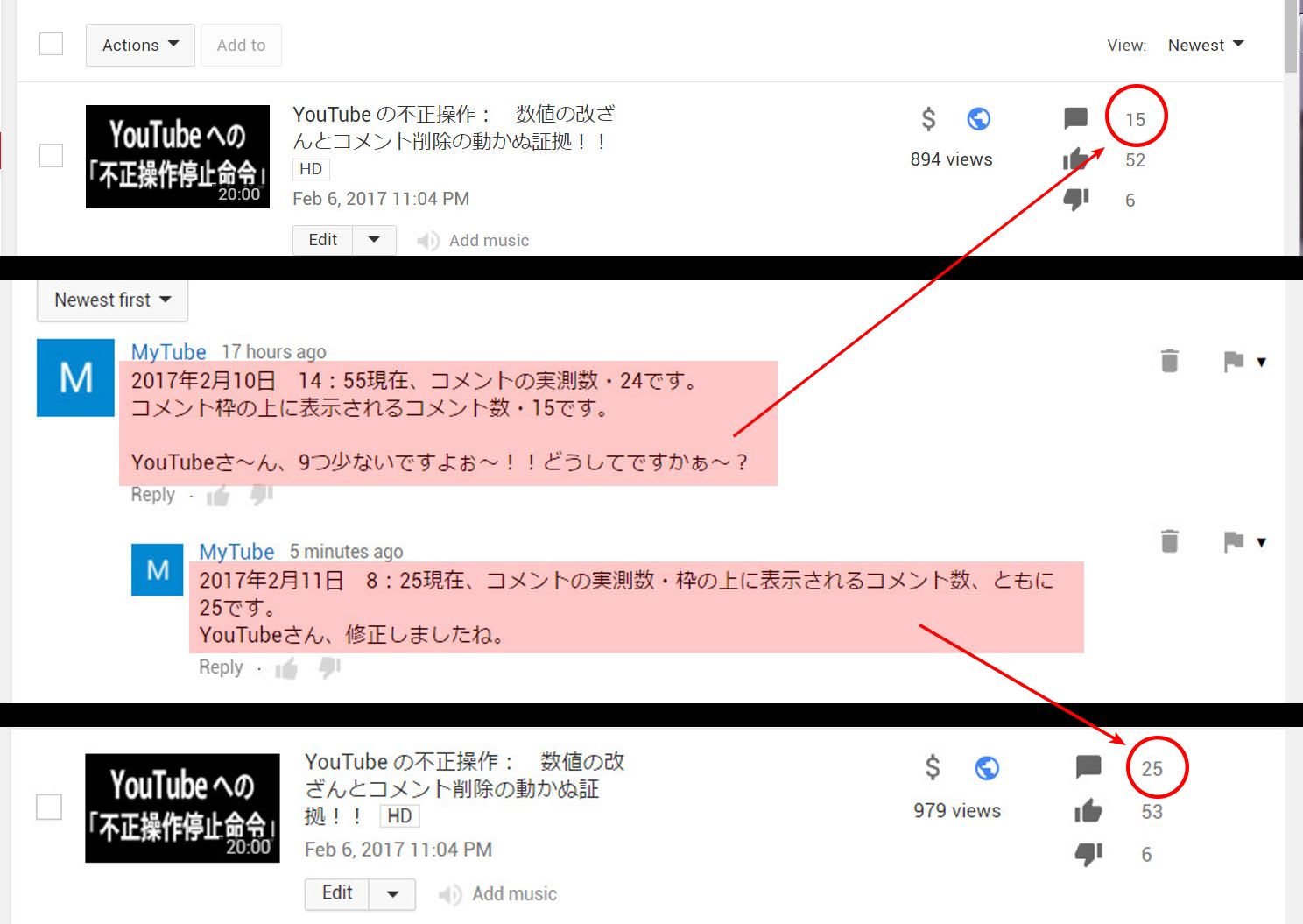
Task: Click the comments icon beside count 25
Action: pyautogui.click(x=1088, y=767)
